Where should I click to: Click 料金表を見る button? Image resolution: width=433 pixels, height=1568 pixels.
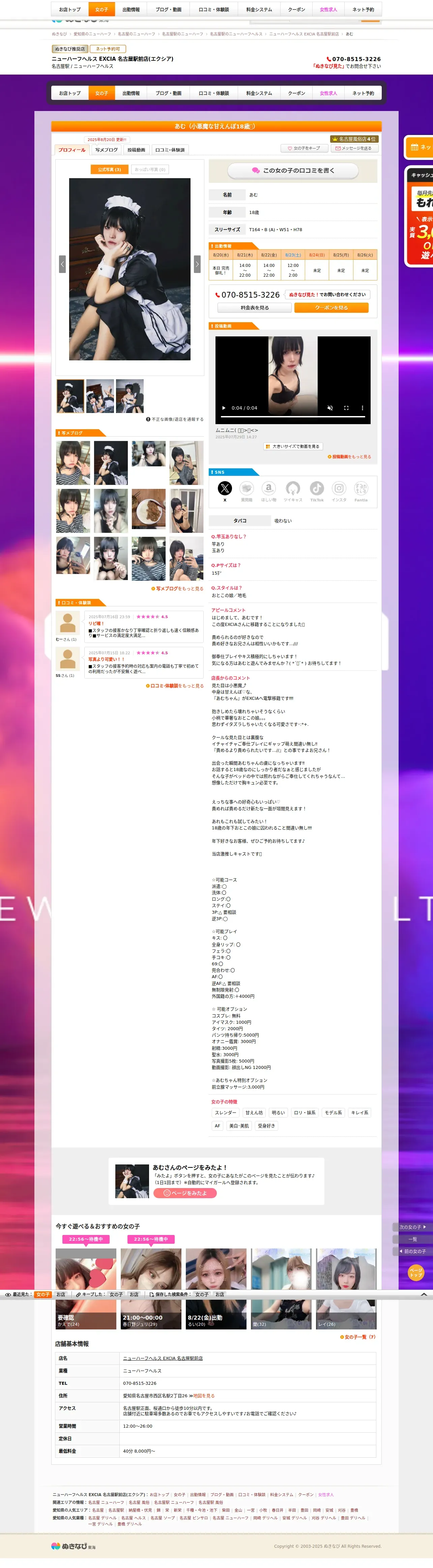(x=255, y=308)
